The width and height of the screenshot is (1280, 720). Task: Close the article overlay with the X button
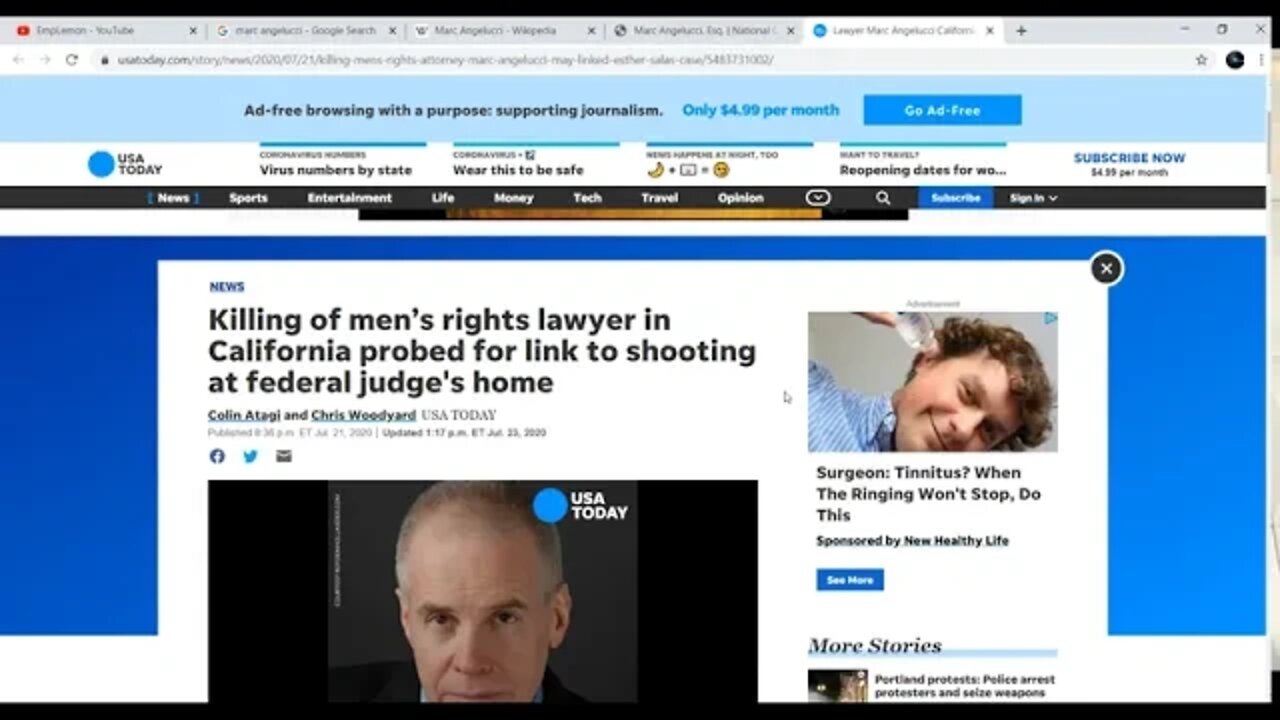(x=1106, y=268)
